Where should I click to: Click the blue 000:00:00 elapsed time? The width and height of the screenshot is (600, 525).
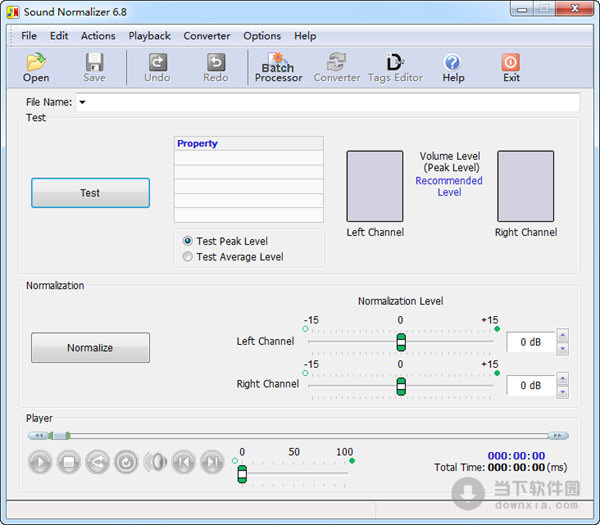tap(516, 456)
